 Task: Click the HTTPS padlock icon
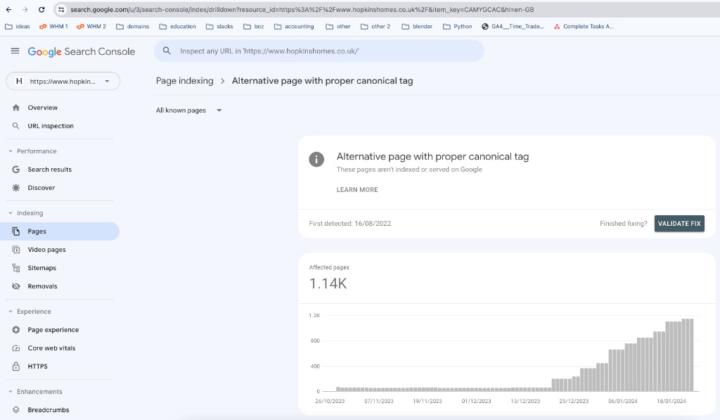pyautogui.click(x=16, y=366)
